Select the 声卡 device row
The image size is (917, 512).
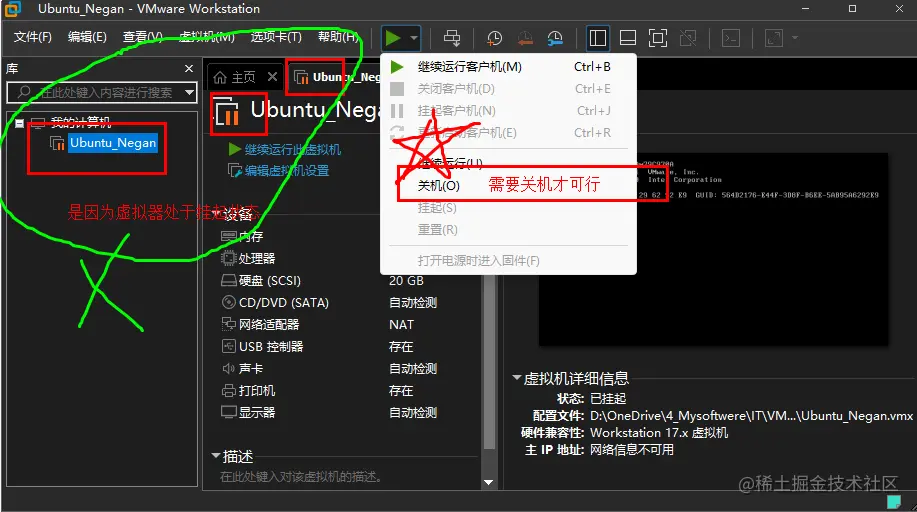click(x=349, y=369)
